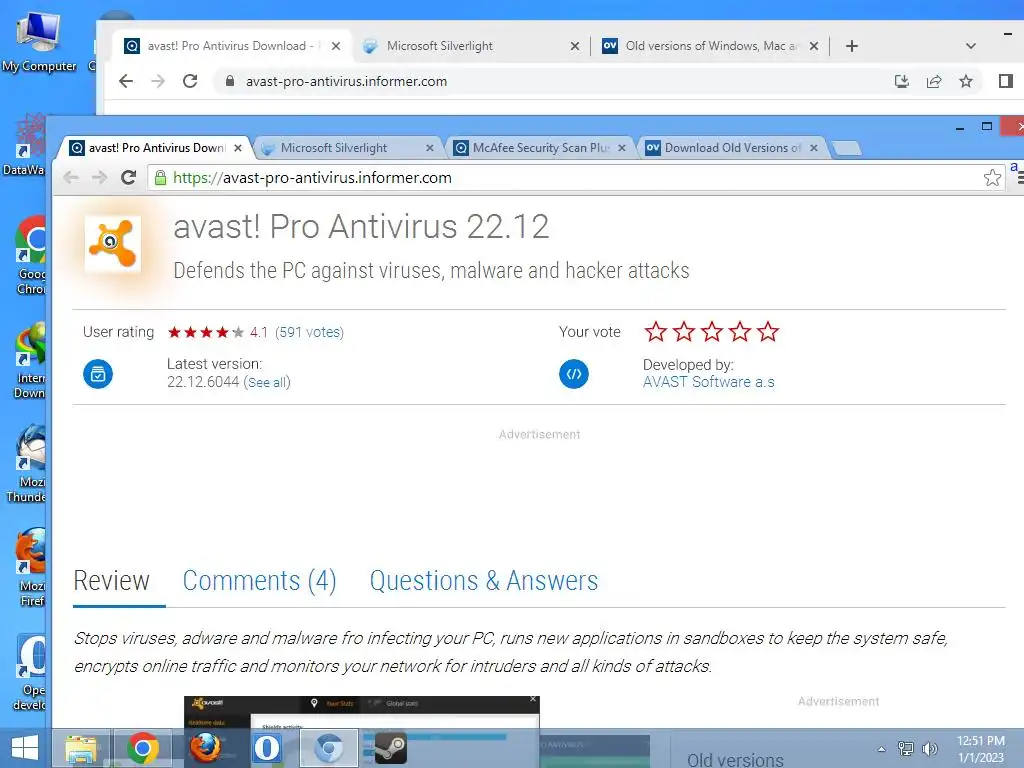Reload page in the back Chrome window
1024x768 pixels.
190,81
